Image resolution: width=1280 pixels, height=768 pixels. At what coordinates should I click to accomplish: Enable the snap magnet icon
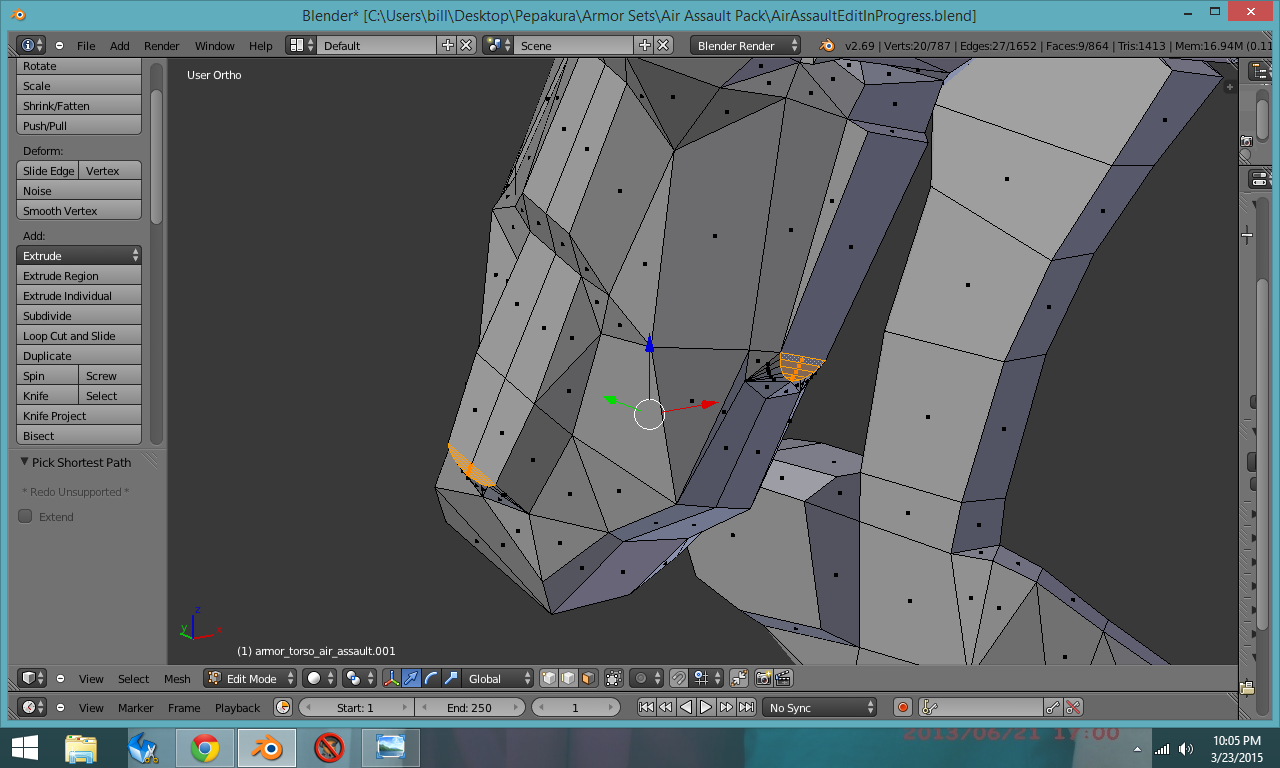tap(679, 678)
